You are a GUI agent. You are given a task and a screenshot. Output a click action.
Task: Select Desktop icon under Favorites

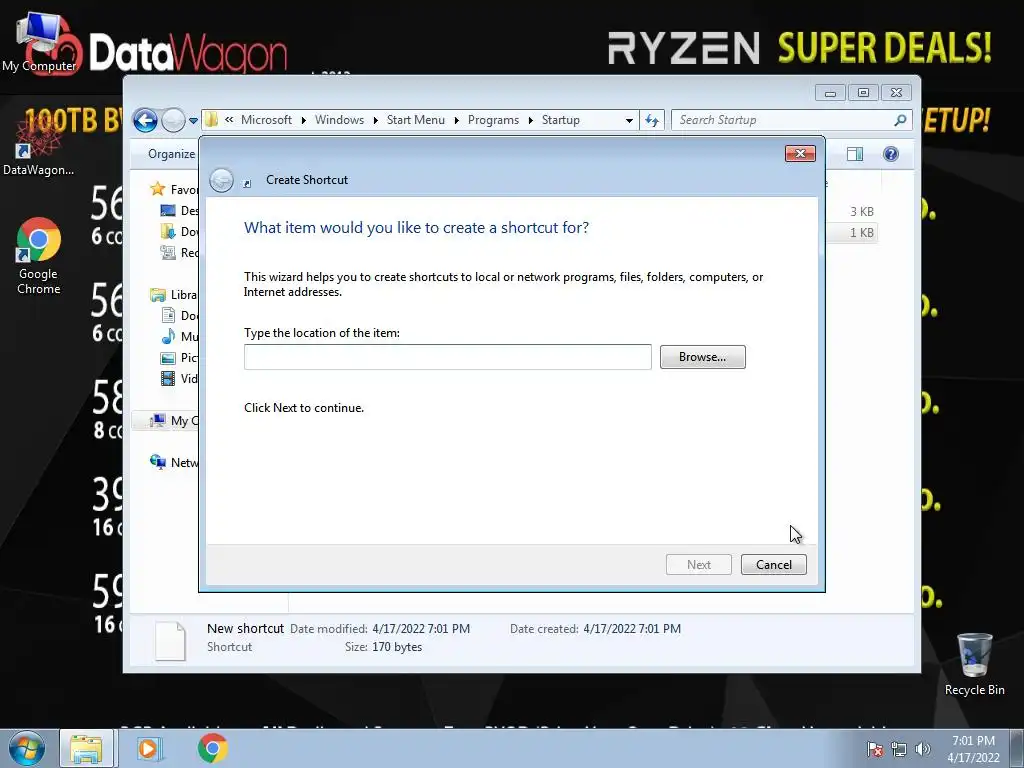(168, 210)
